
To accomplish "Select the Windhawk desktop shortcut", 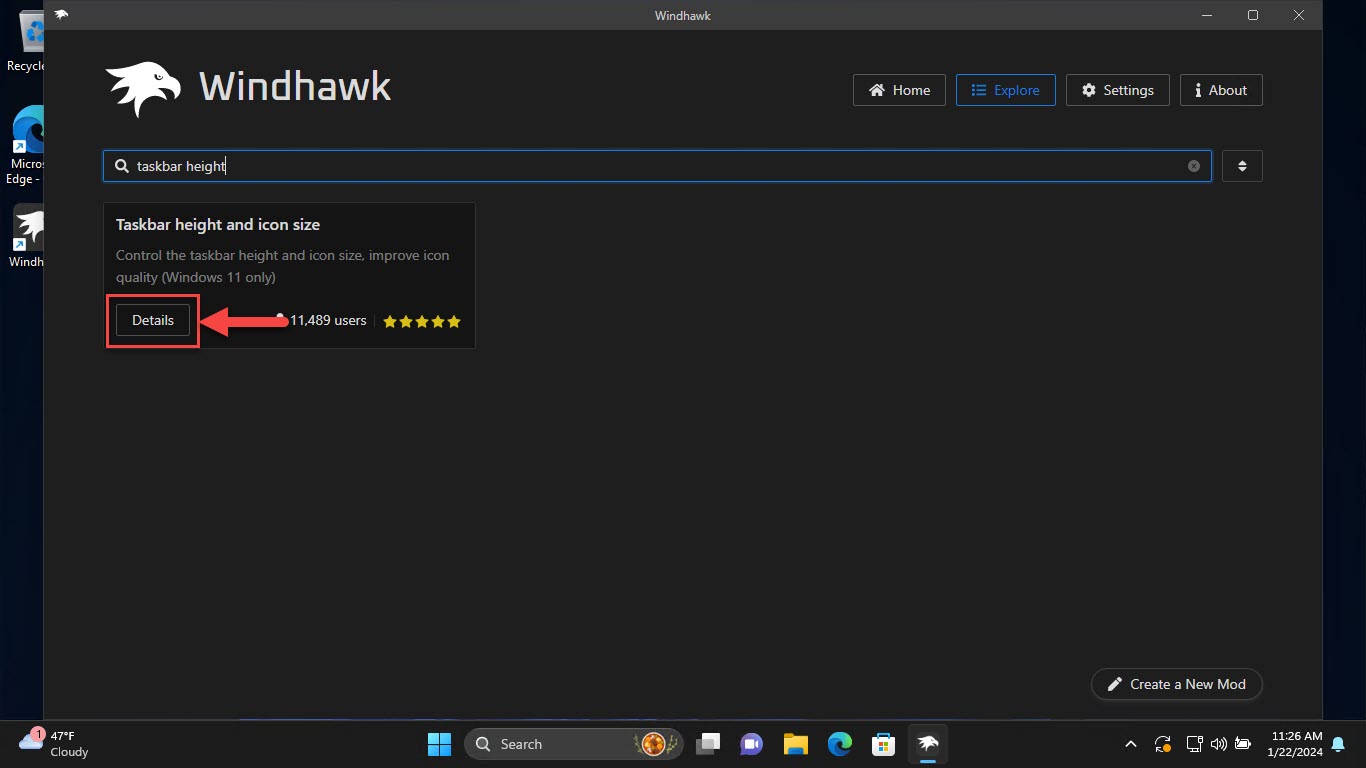I will coord(24,238).
